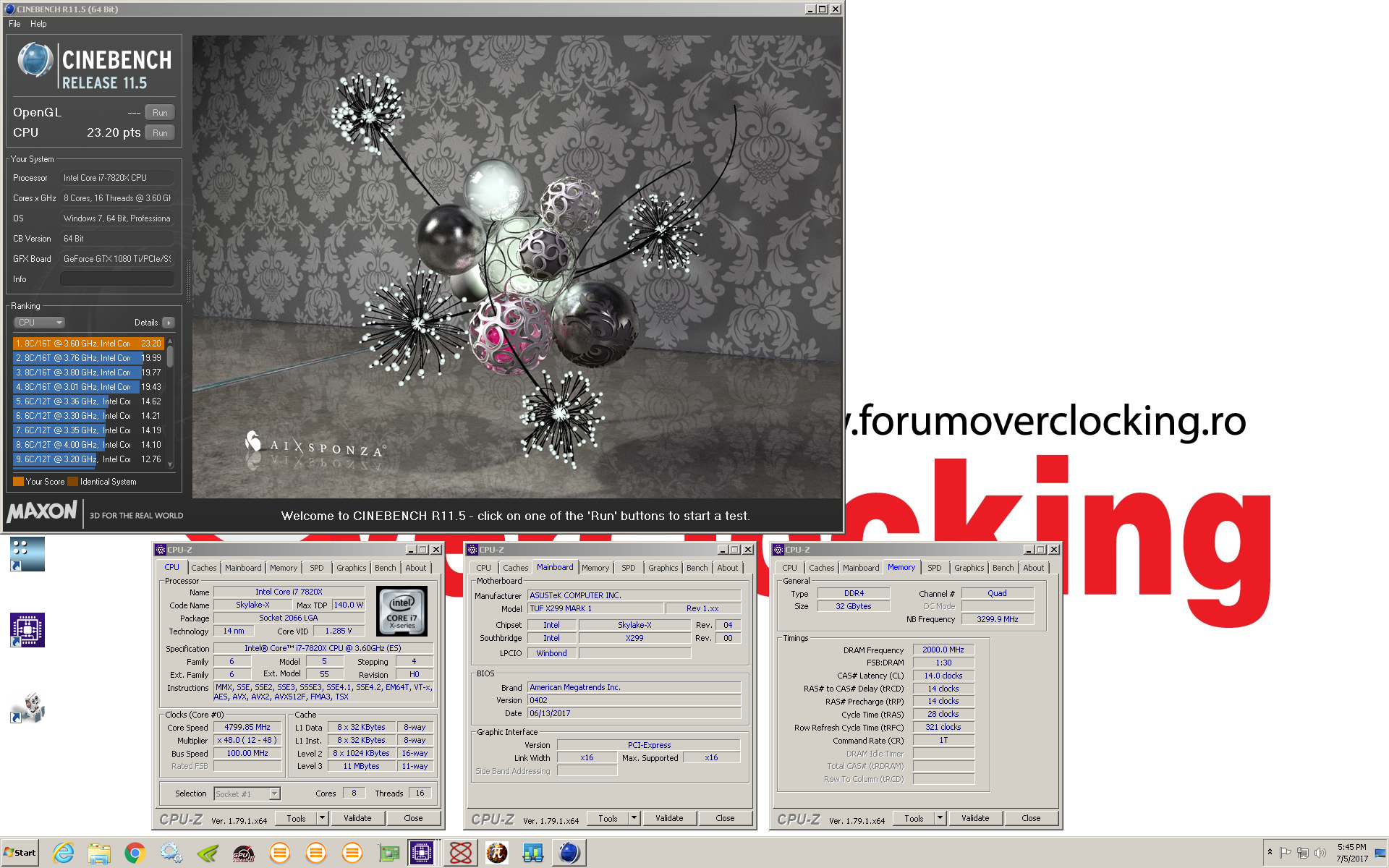The height and width of the screenshot is (868, 1389).
Task: Open the green circuit-board taskbar icon
Action: click(388, 853)
